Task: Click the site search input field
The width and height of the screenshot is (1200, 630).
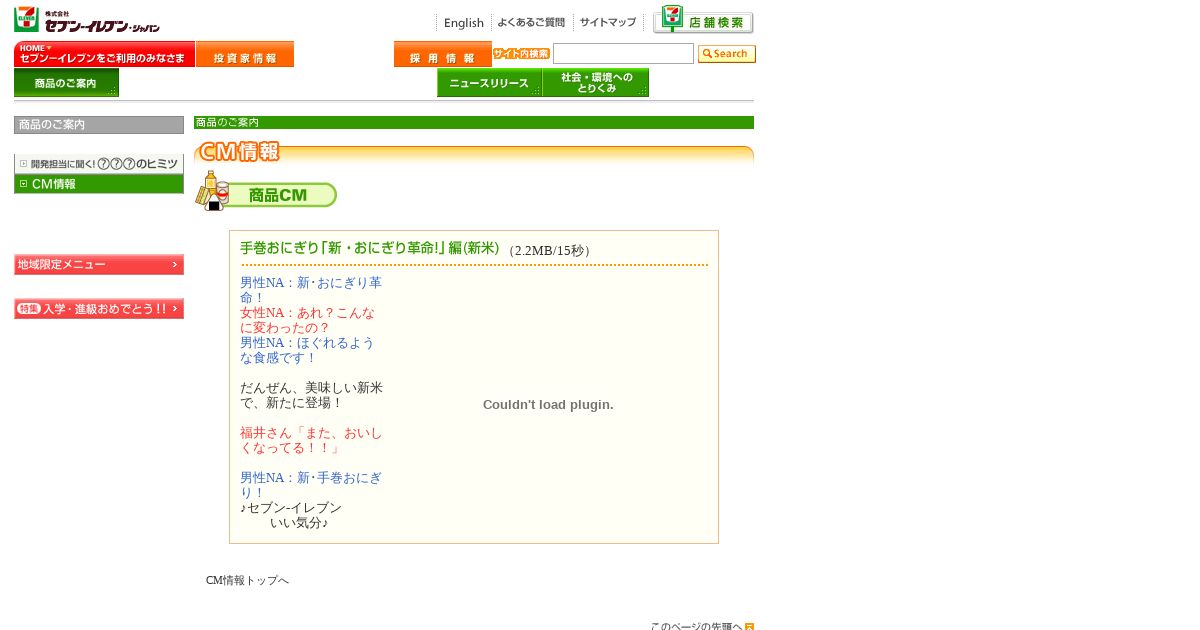Action: (x=623, y=54)
